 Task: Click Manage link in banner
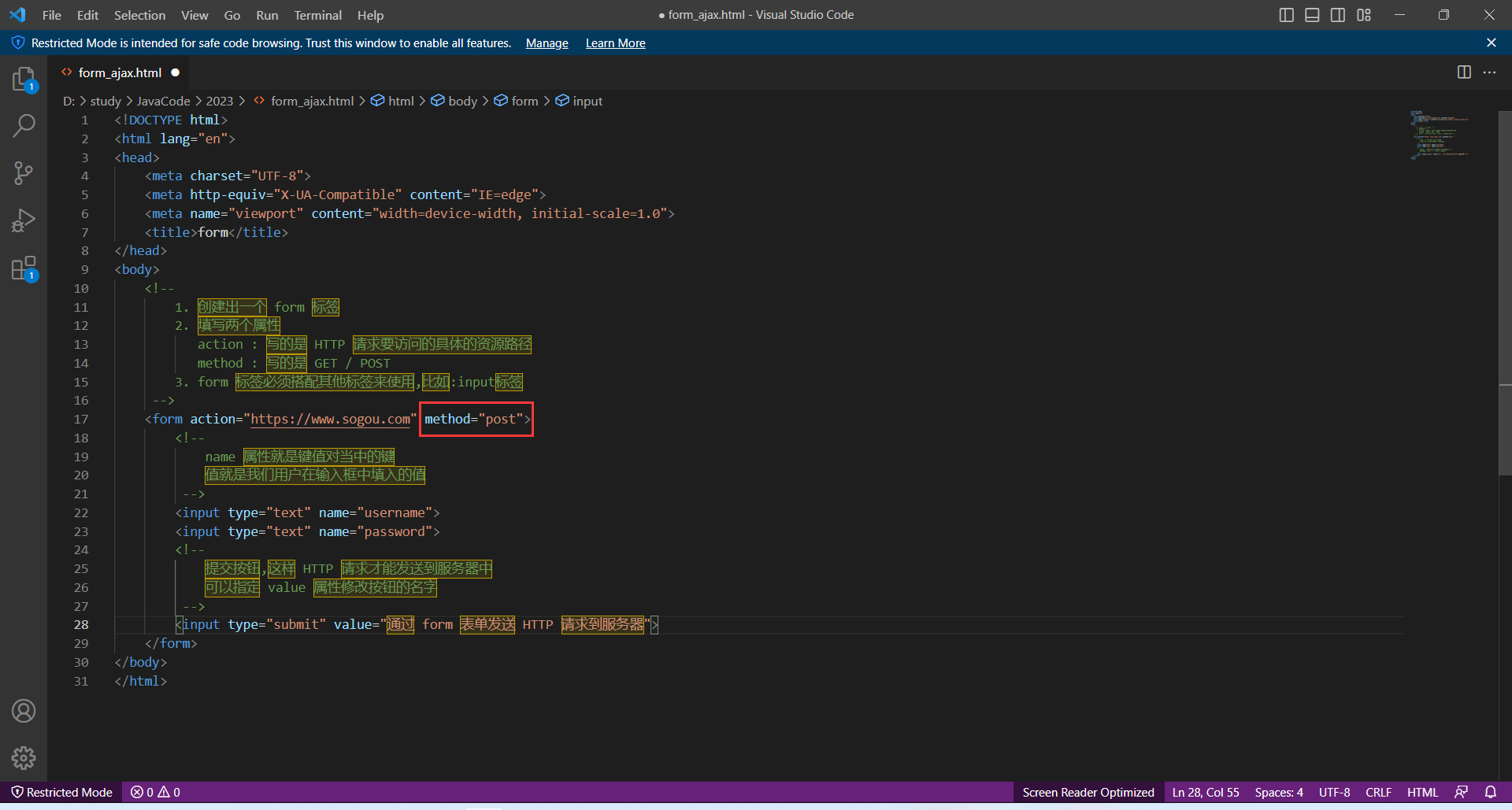click(547, 43)
